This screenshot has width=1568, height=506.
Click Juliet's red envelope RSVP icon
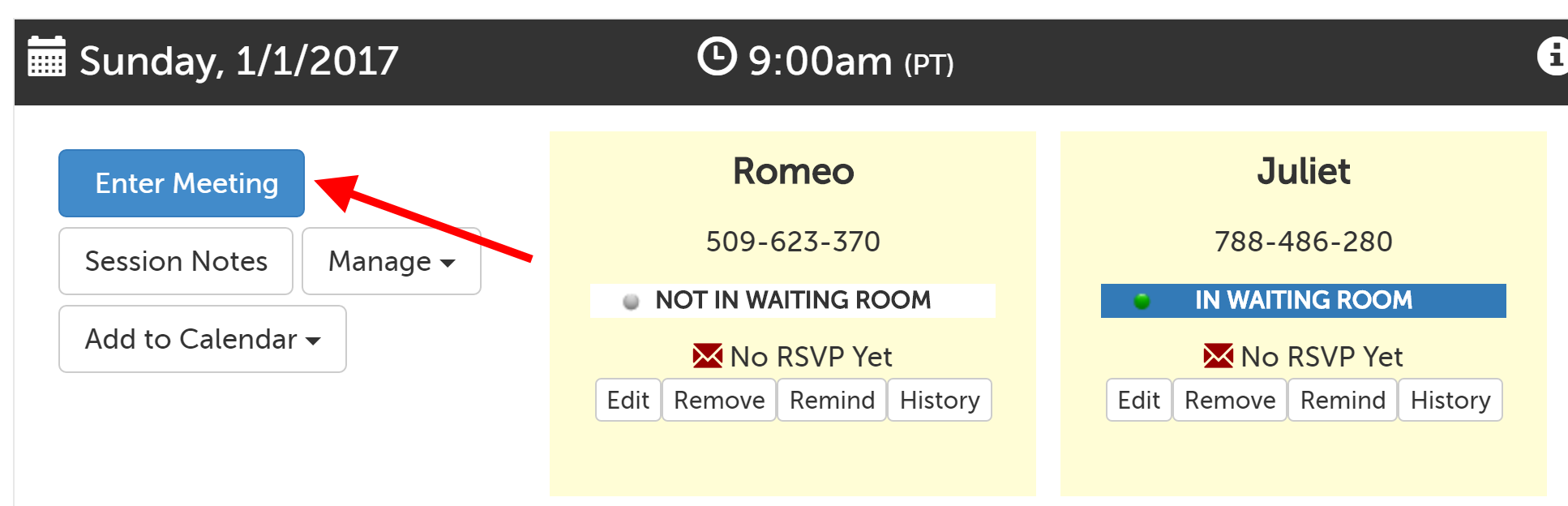[x=1218, y=356]
